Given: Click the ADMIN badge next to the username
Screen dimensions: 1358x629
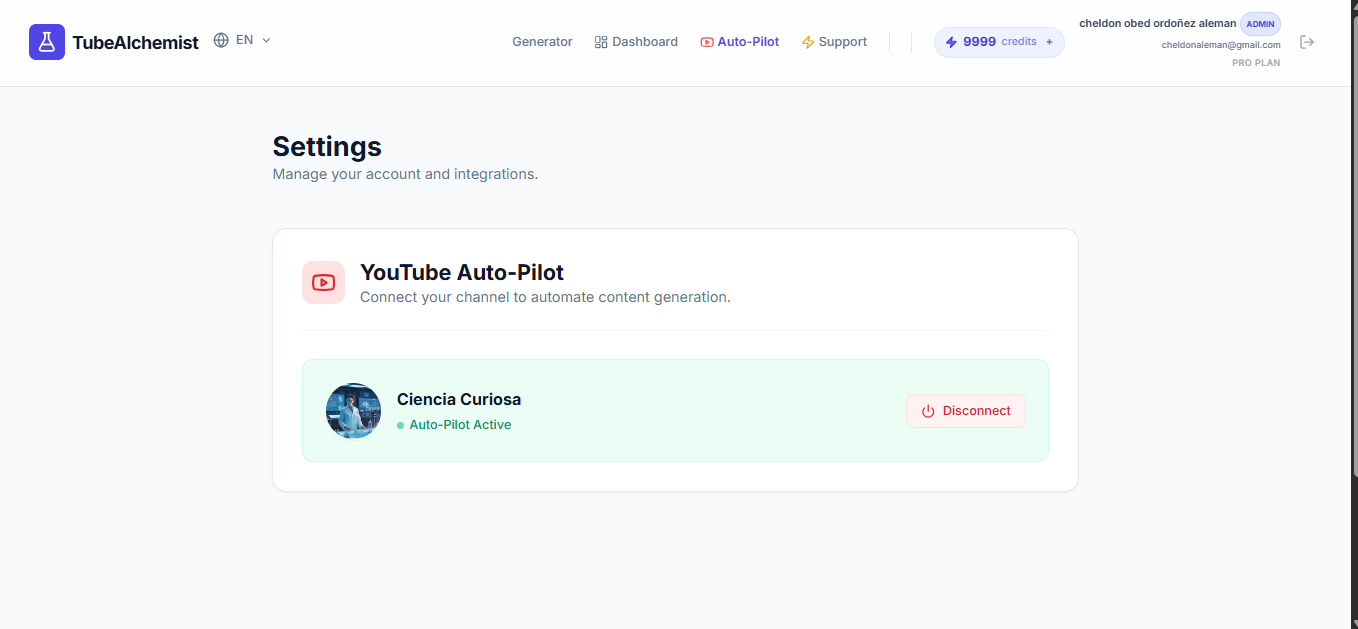Looking at the screenshot, I should (x=1260, y=23).
